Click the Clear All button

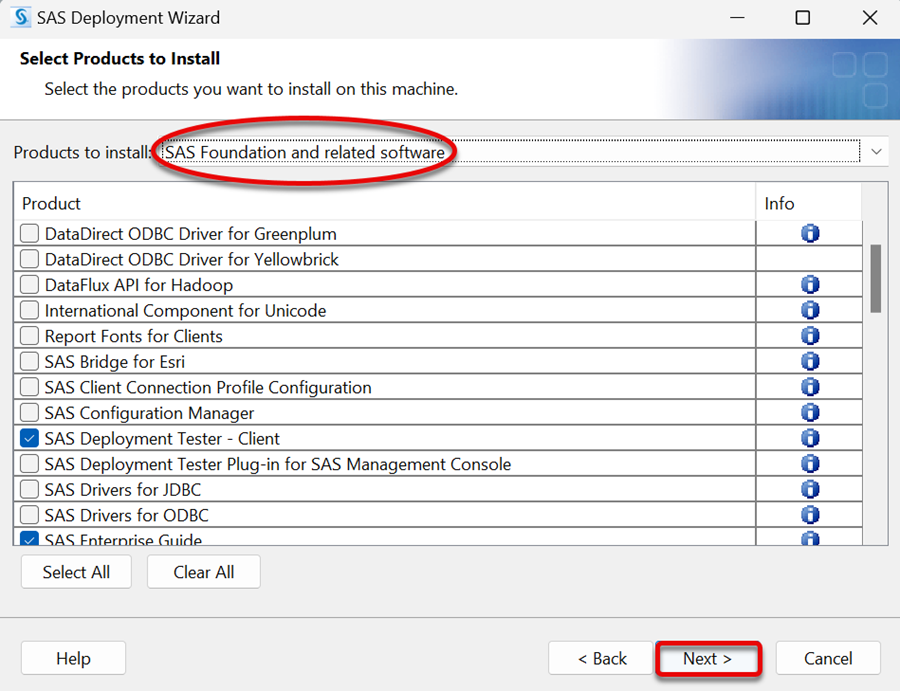tap(204, 572)
